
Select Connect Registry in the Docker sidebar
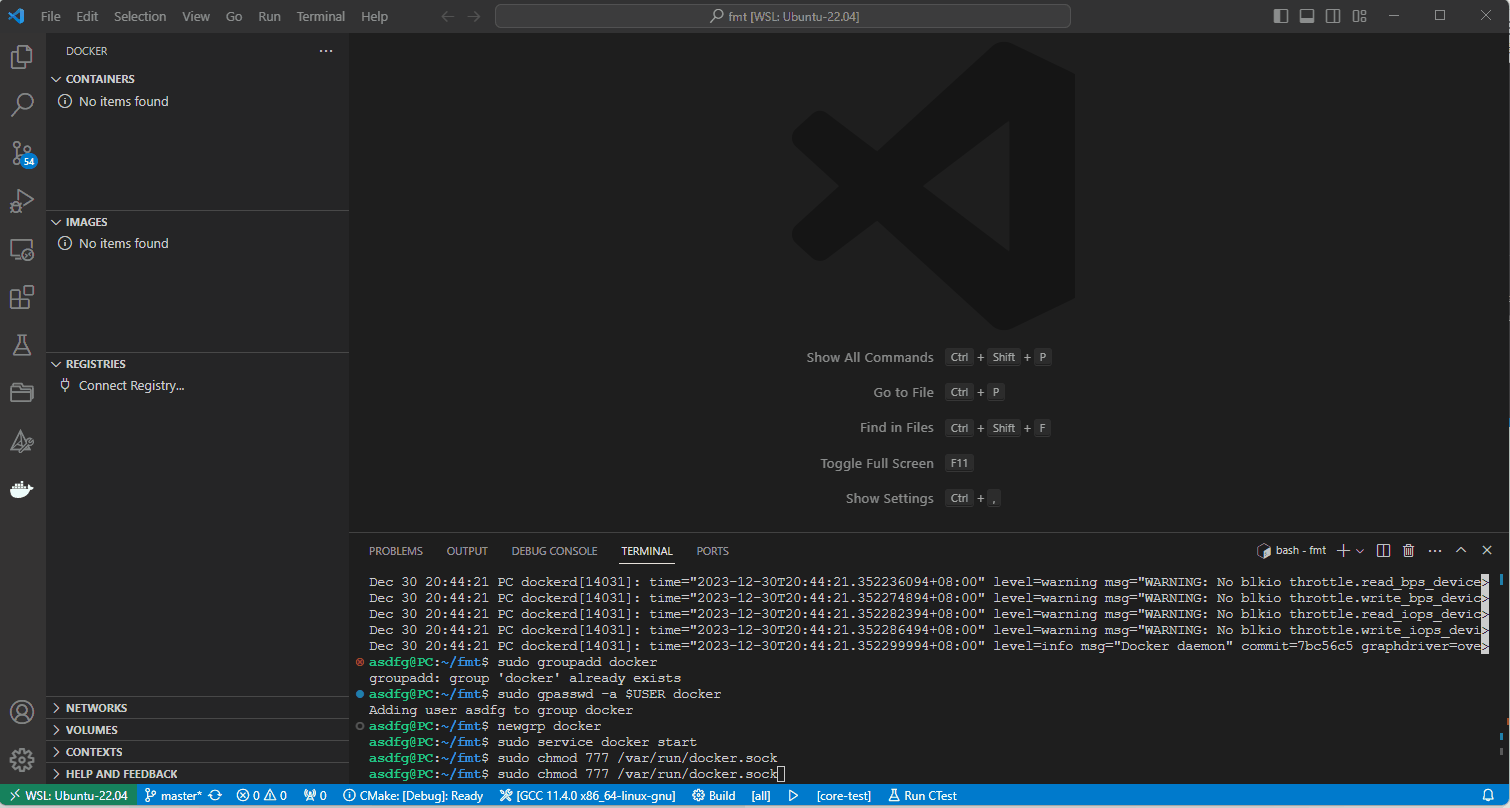point(130,385)
